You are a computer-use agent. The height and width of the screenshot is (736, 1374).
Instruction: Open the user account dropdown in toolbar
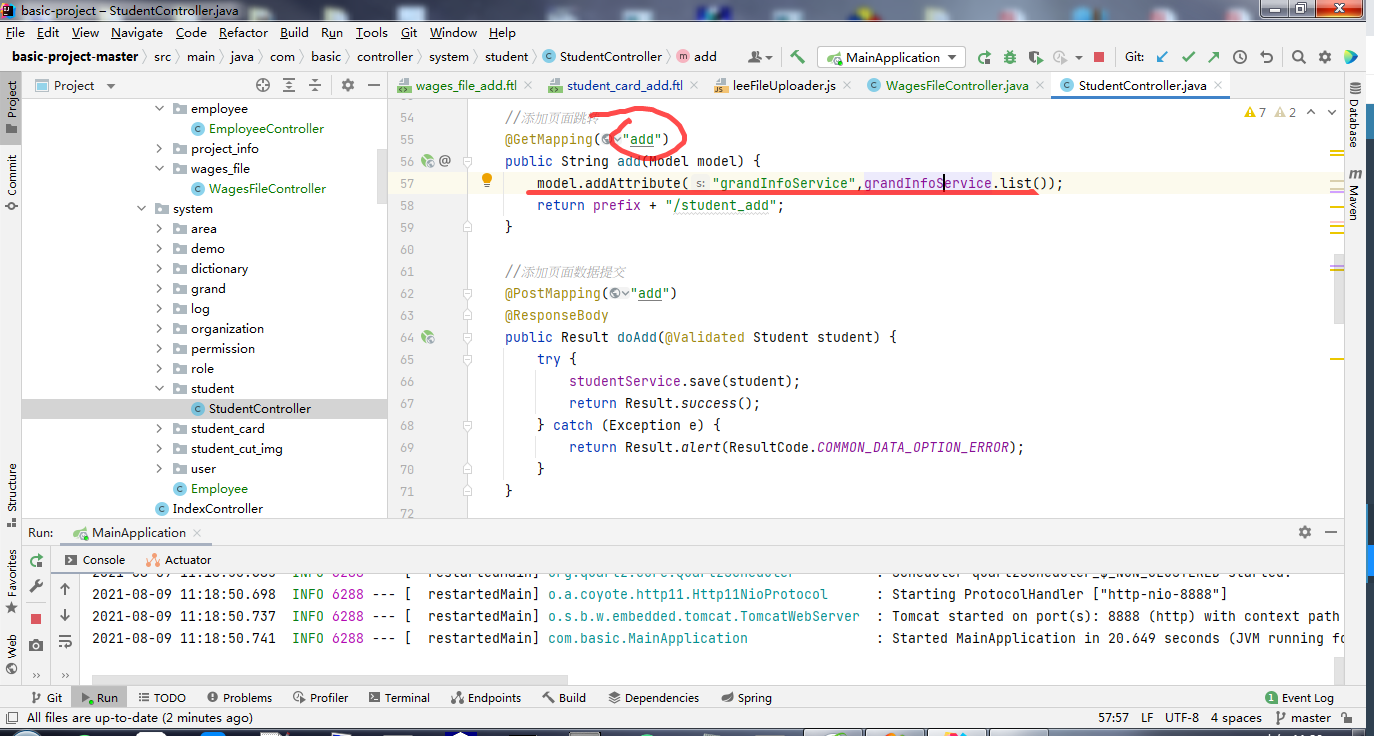760,57
